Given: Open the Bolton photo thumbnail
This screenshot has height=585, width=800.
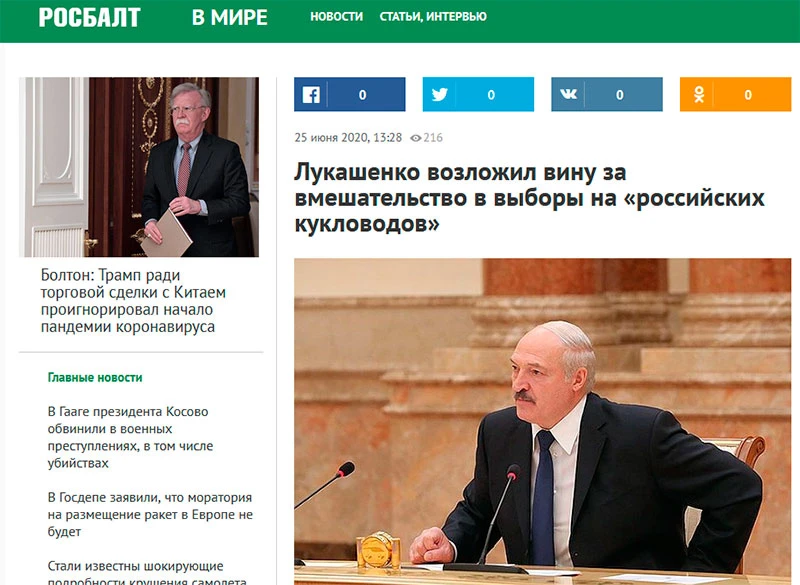Looking at the screenshot, I should (139, 167).
